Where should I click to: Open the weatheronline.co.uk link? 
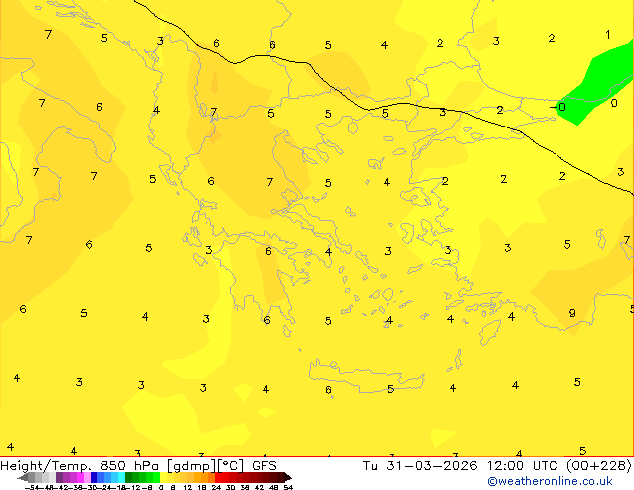[x=550, y=481]
